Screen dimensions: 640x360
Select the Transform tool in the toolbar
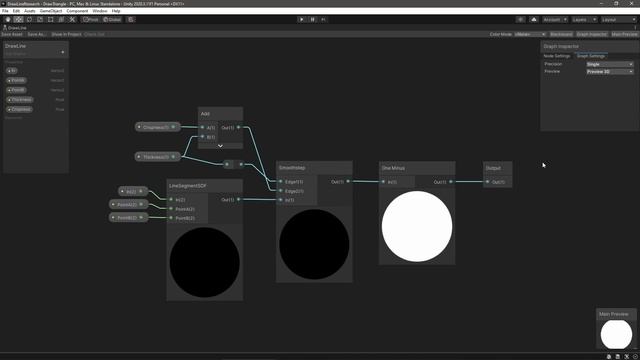tap(61, 20)
